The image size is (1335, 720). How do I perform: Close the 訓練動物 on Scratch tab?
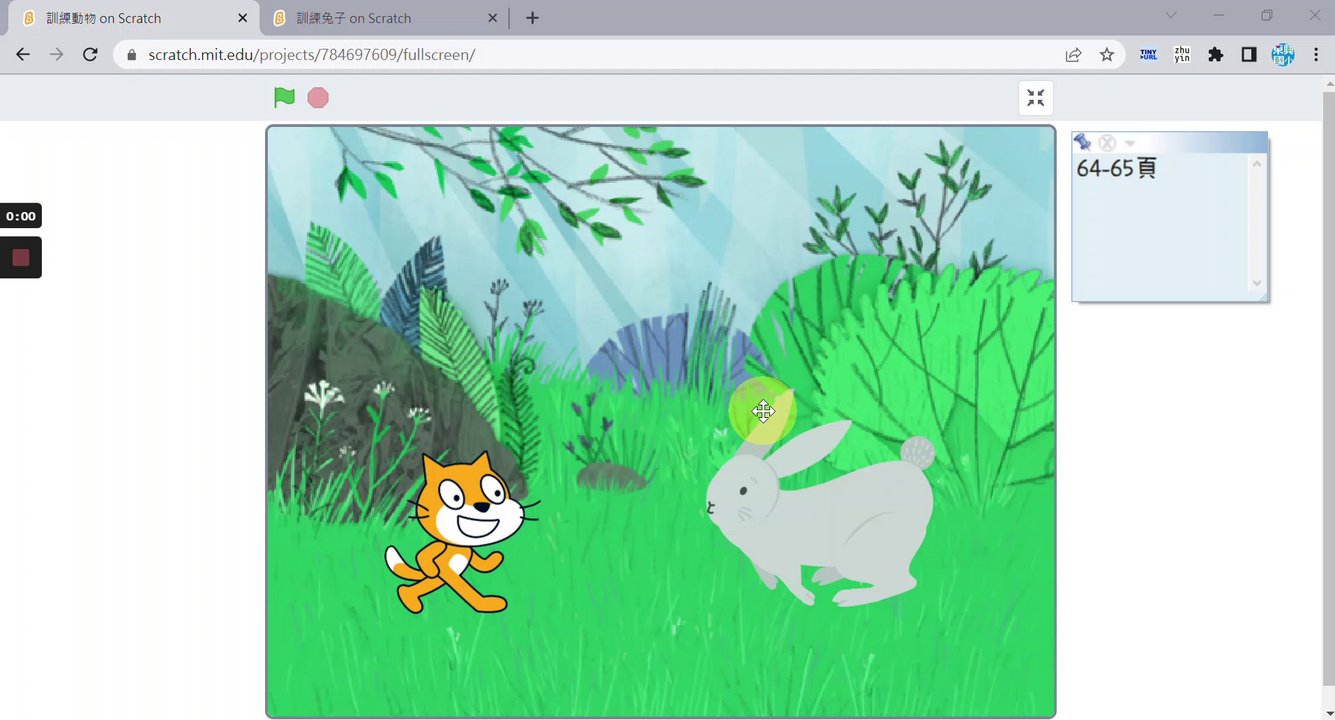243,18
